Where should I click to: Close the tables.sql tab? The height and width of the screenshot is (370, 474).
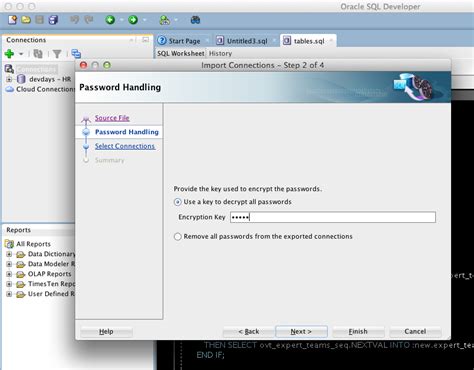pyautogui.click(x=331, y=41)
